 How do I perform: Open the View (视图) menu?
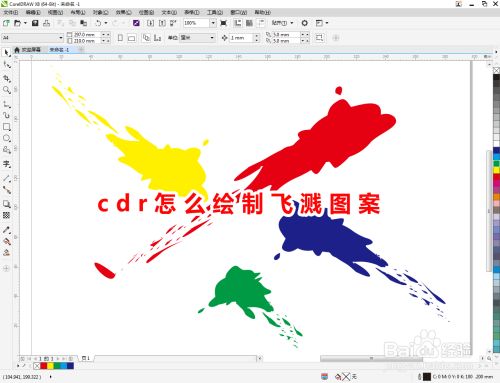pyautogui.click(x=55, y=12)
